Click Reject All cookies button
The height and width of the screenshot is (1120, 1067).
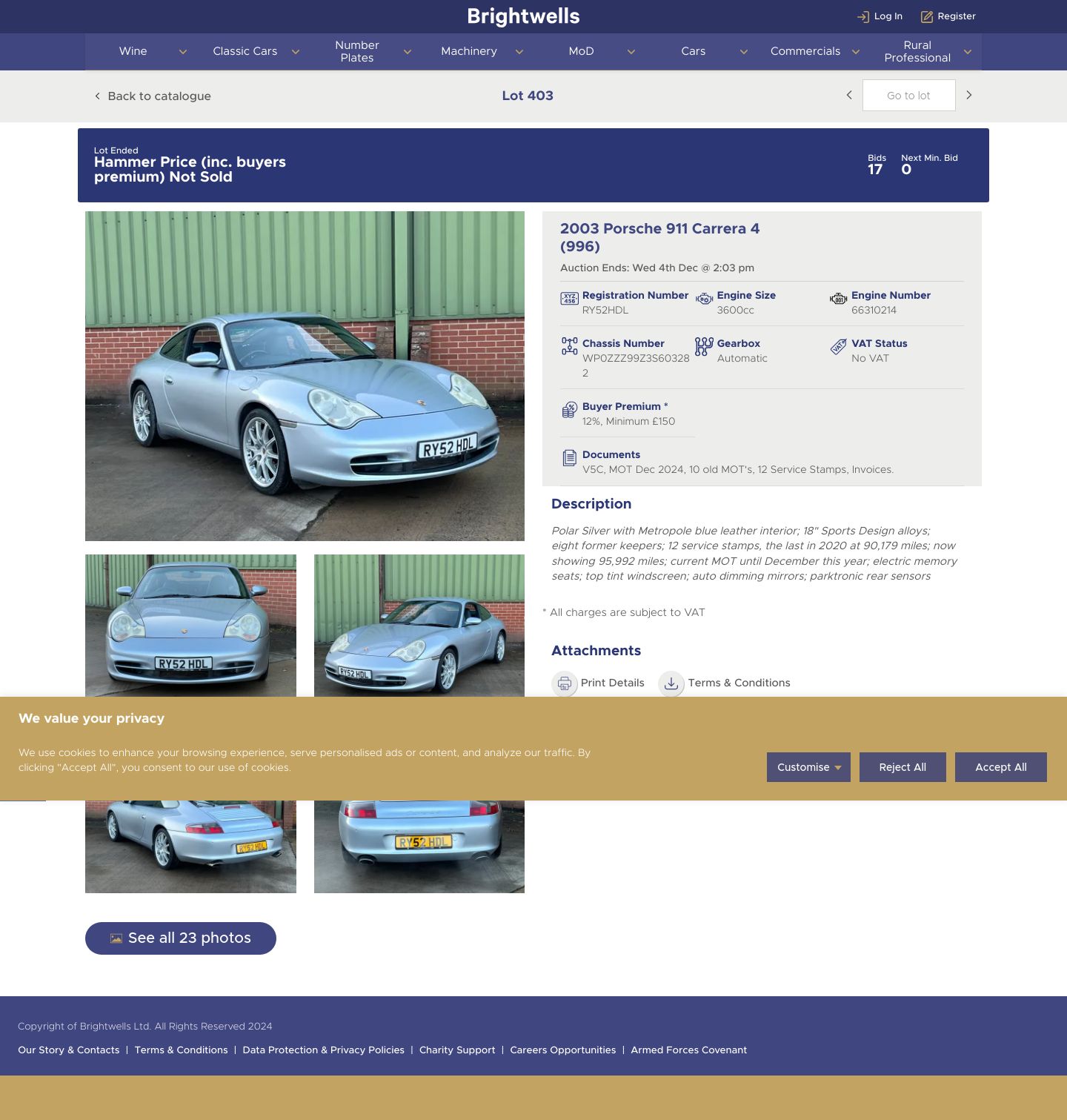point(903,767)
